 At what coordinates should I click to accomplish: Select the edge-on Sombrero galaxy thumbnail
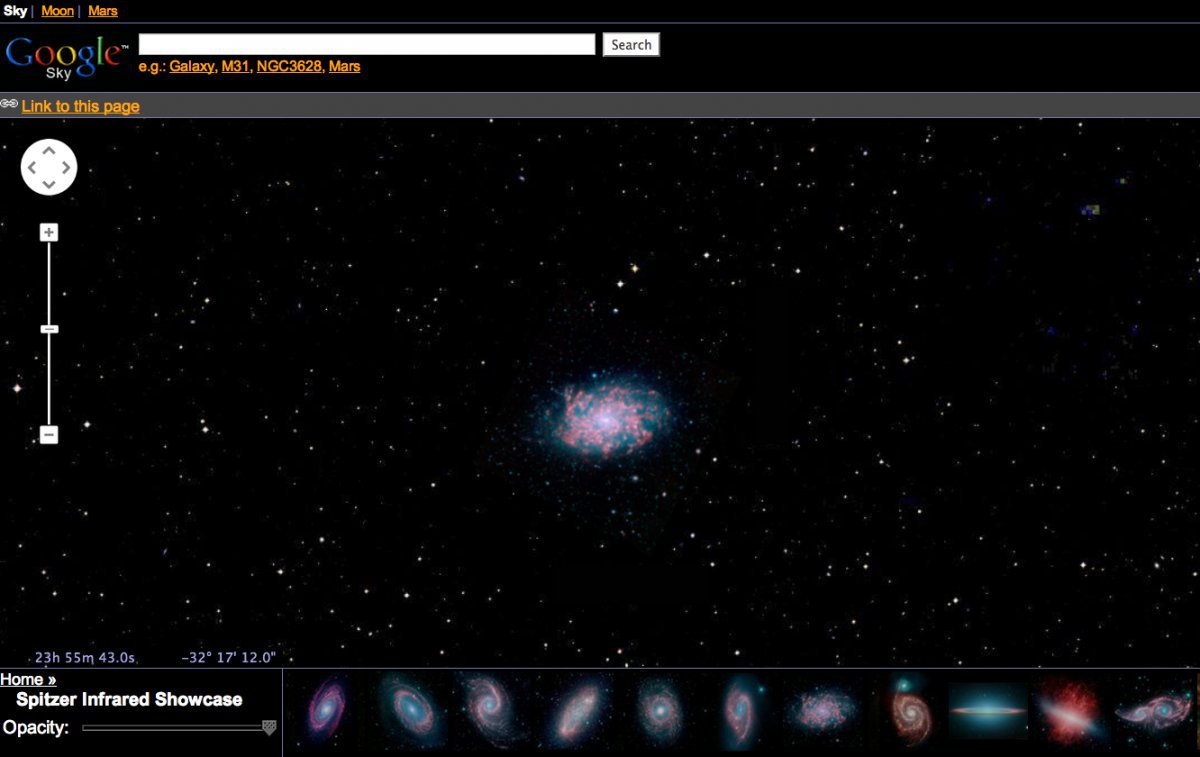coord(988,711)
